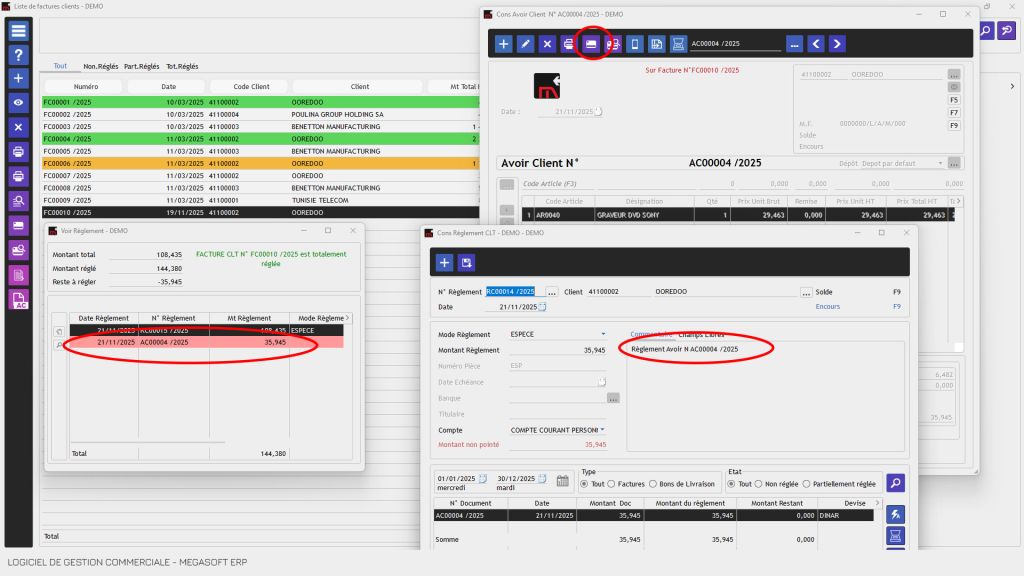Select the 'Partiellement réglée' radio button
Screen dimensions: 1024x576
807,484
